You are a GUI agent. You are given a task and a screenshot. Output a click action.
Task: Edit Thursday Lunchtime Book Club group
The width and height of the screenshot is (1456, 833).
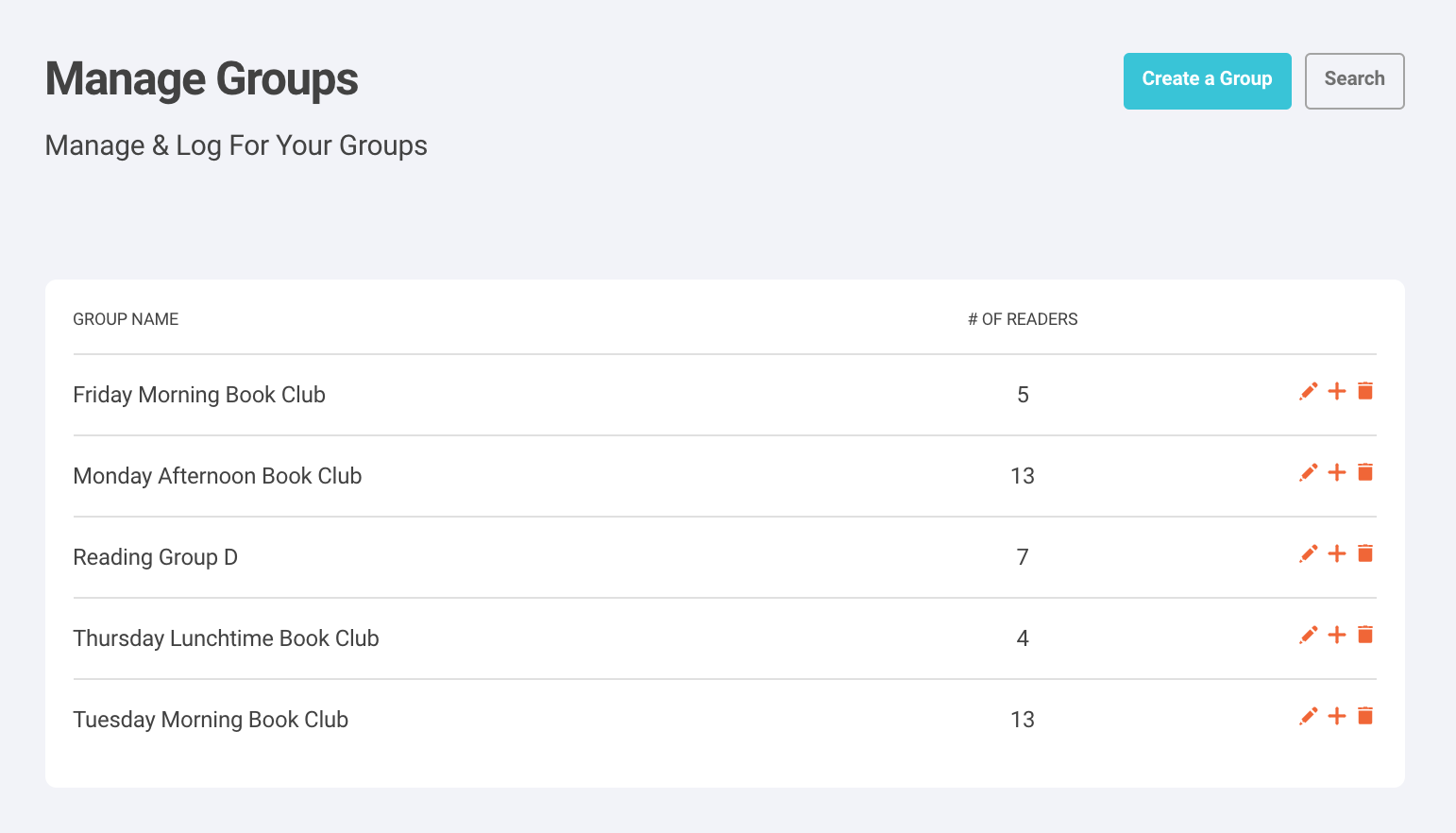click(x=1309, y=635)
